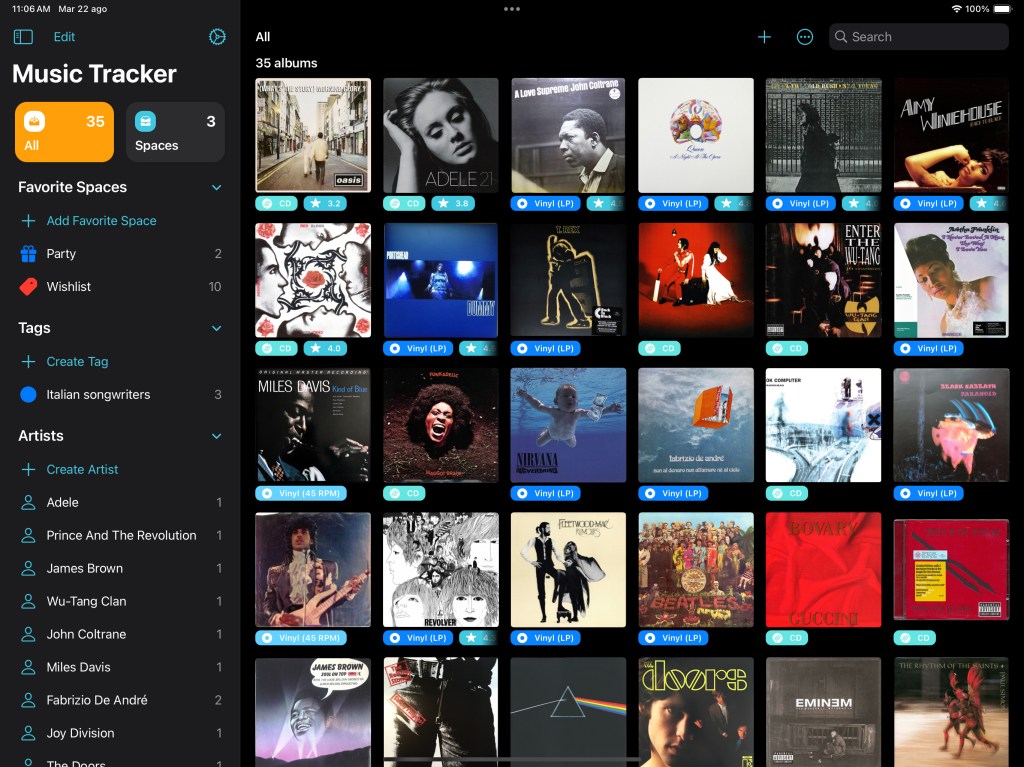Viewport: 1024px width, 767px height.
Task: Select artist Prince And The Revolution
Action: pos(120,535)
